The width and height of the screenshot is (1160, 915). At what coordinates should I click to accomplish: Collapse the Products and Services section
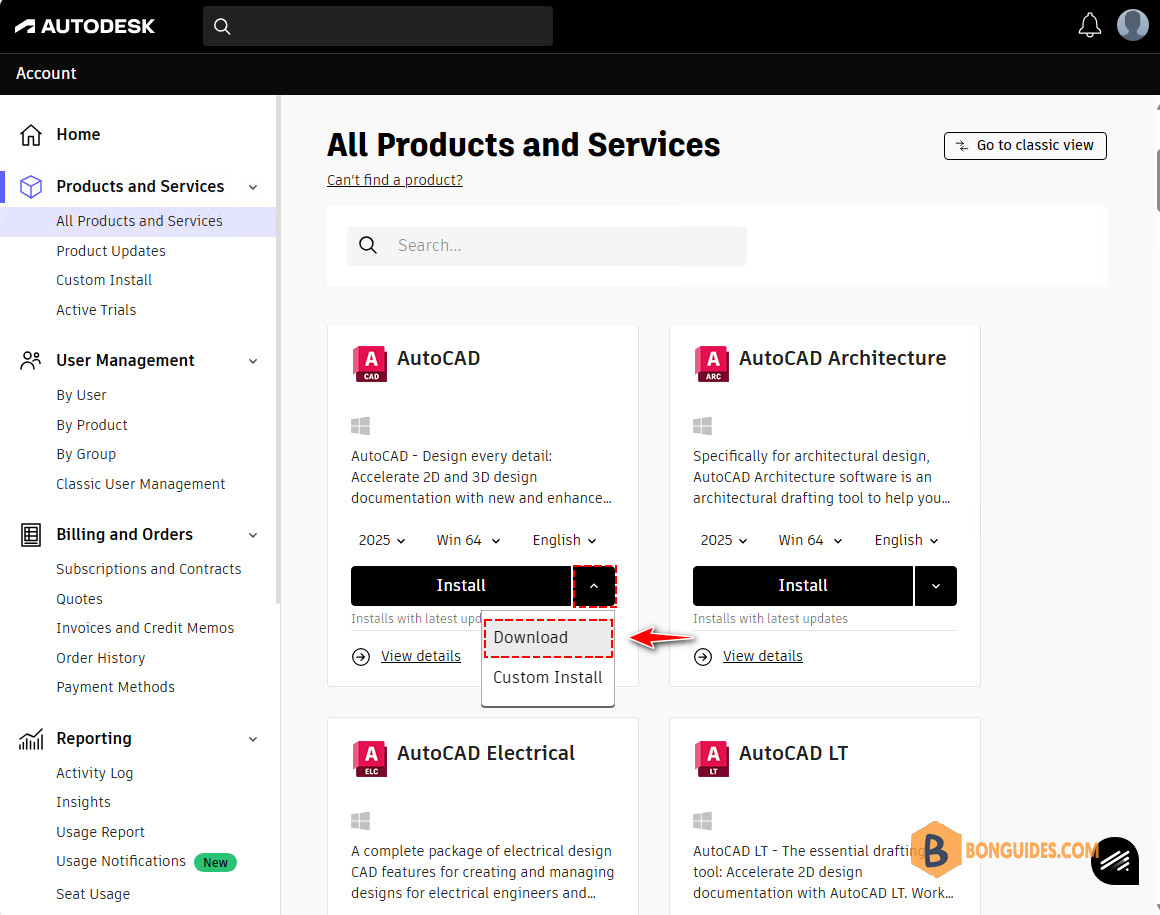tap(253, 187)
